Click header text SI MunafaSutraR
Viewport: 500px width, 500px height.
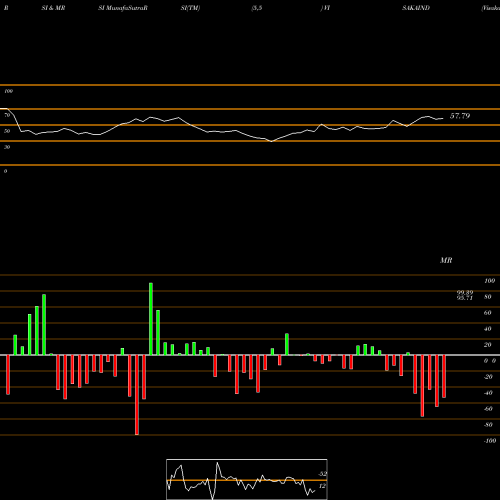[x=123, y=8]
